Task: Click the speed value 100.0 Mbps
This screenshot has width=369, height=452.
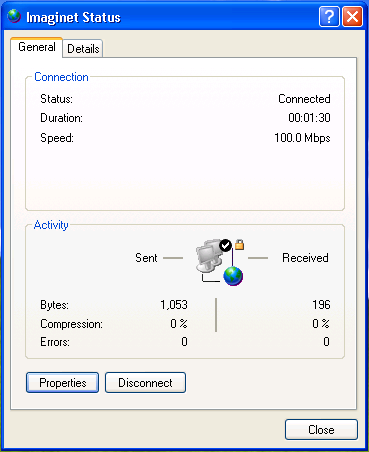Action: 302,138
